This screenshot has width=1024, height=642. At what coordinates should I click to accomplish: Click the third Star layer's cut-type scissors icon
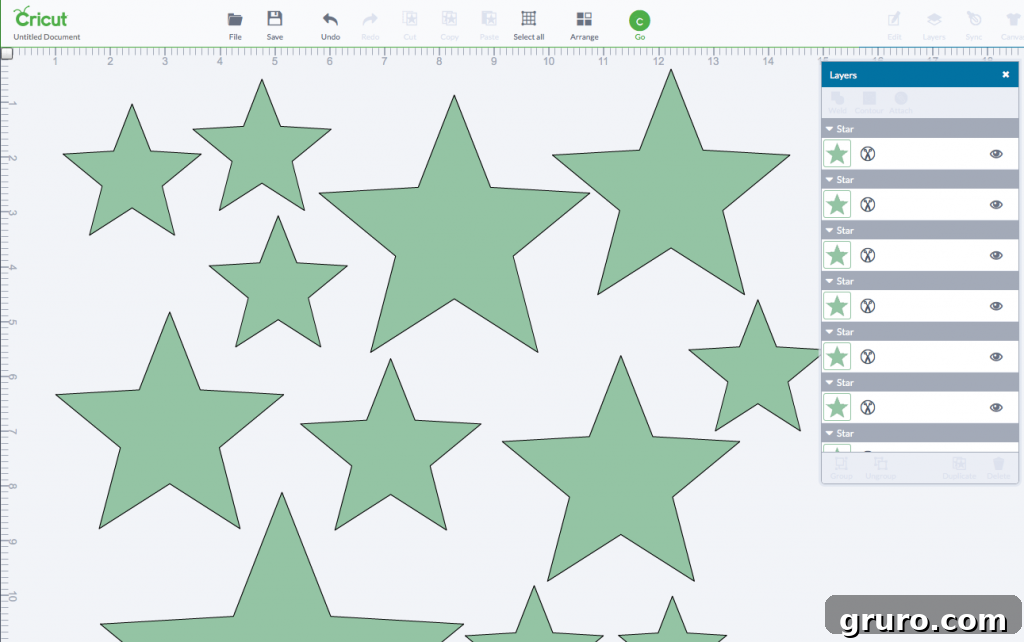pyautogui.click(x=867, y=255)
